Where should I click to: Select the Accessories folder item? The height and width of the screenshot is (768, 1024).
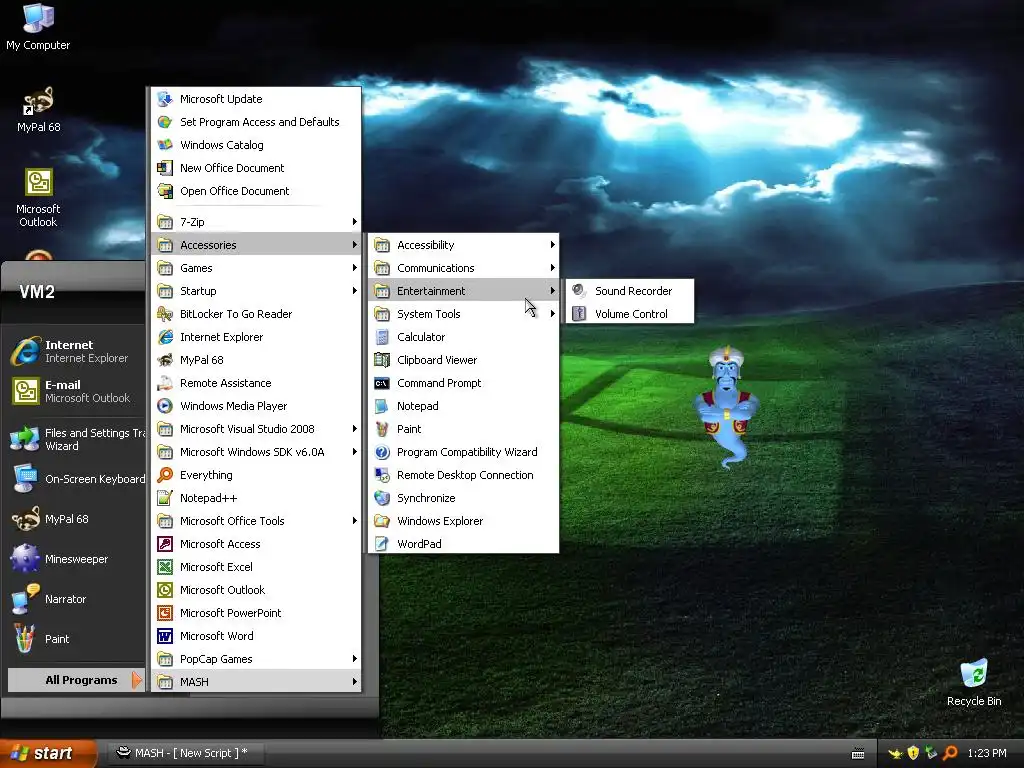point(256,245)
